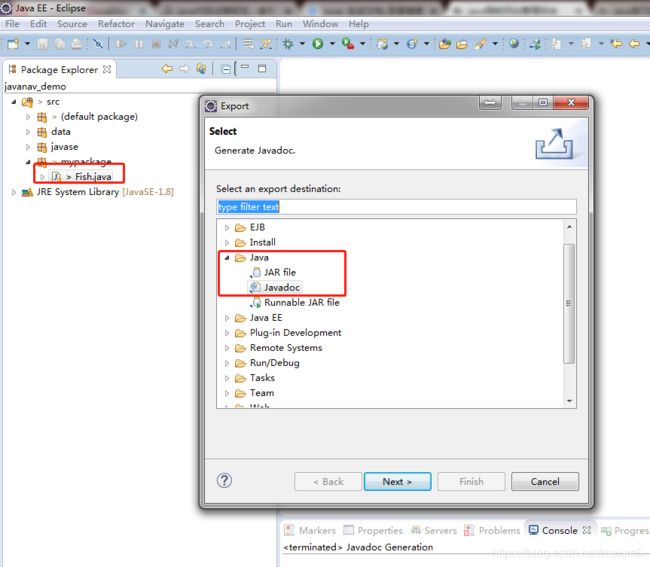Expand the (default package) node
This screenshot has height=567, width=650.
coord(28,117)
